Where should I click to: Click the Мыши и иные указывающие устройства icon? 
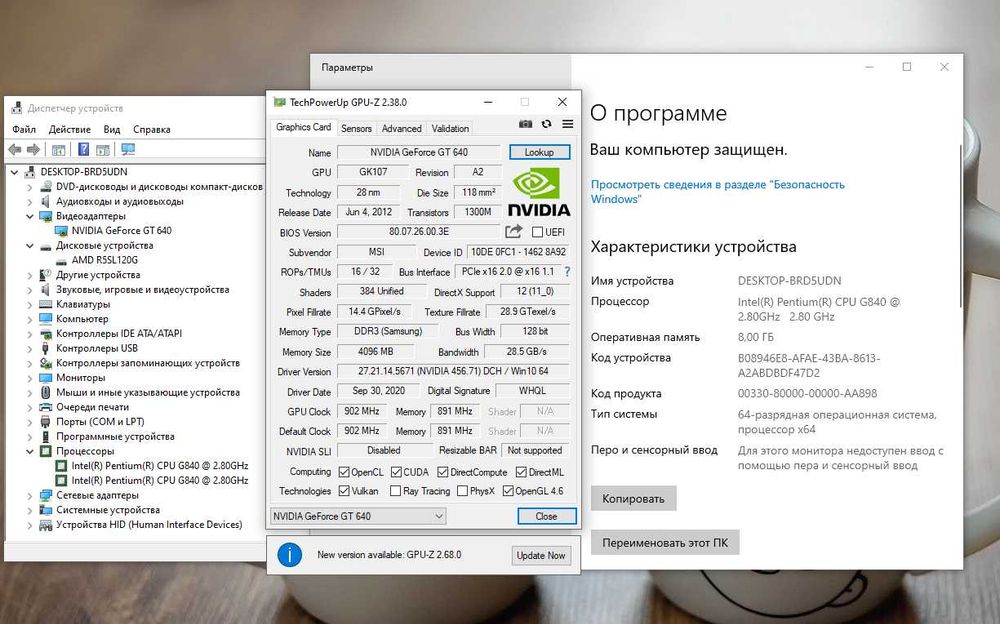click(46, 392)
